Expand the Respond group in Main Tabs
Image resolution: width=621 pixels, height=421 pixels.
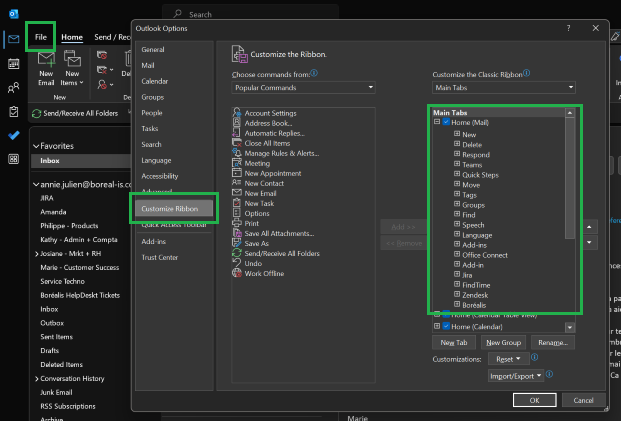pos(457,154)
